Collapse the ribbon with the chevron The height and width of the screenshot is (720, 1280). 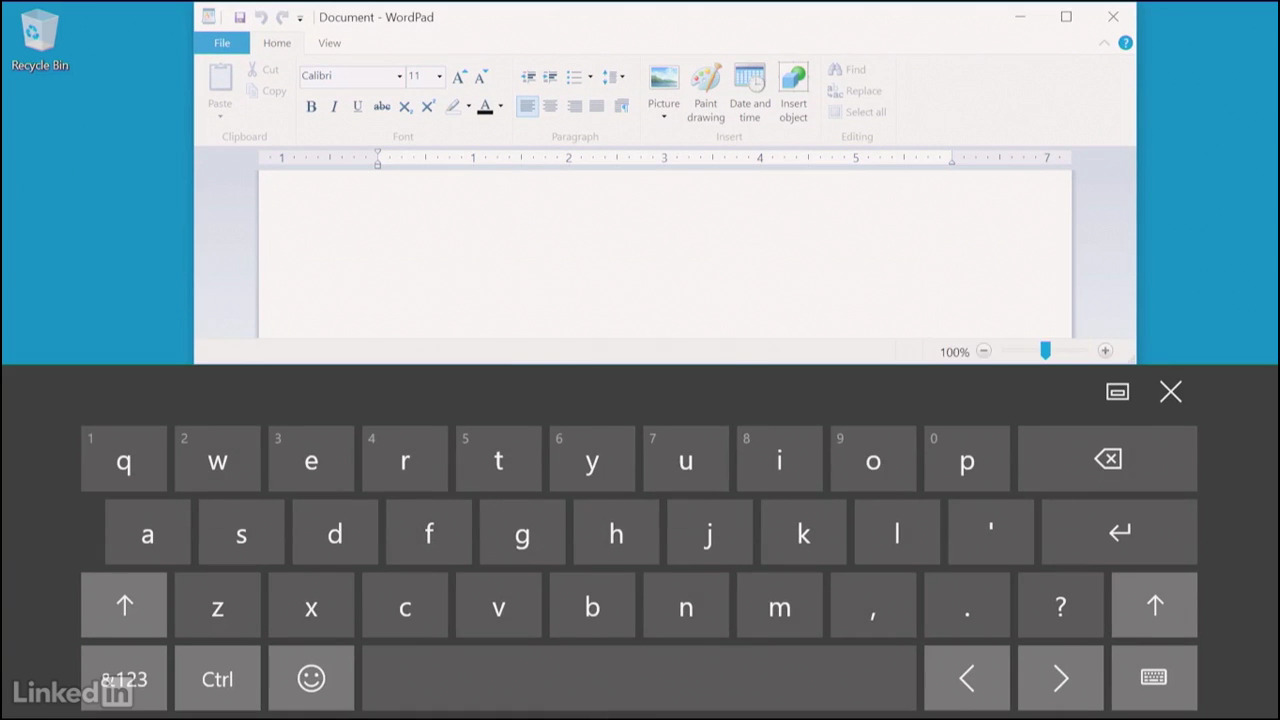point(1104,43)
